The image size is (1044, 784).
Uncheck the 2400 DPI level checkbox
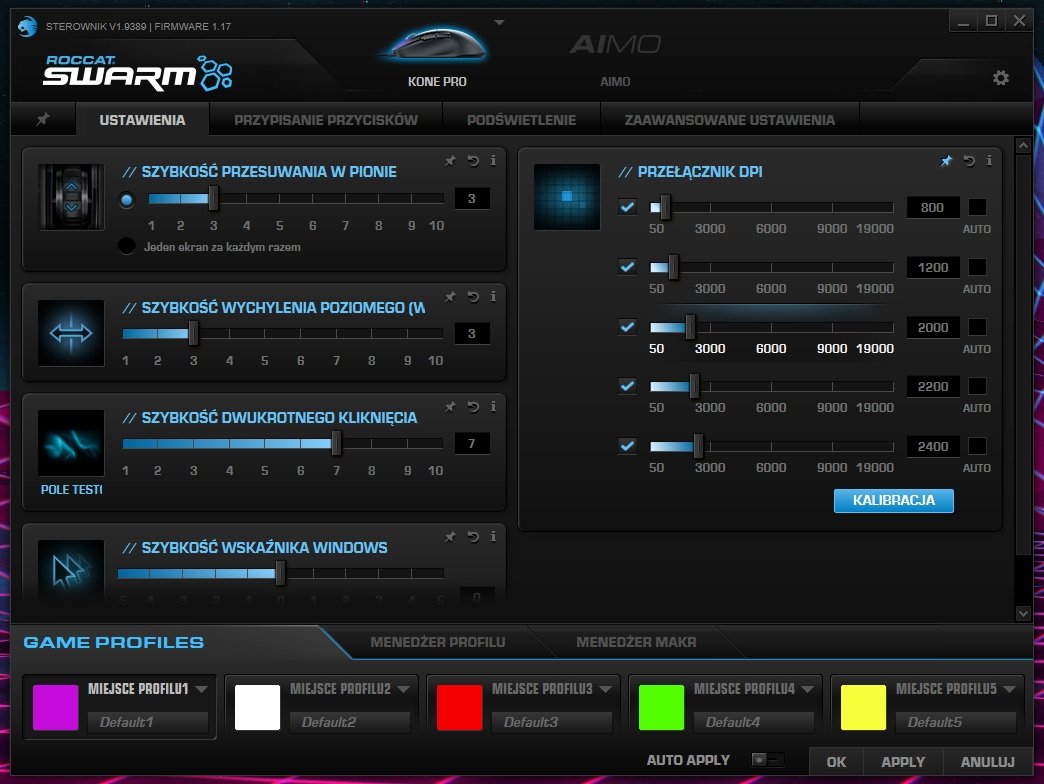[x=627, y=446]
